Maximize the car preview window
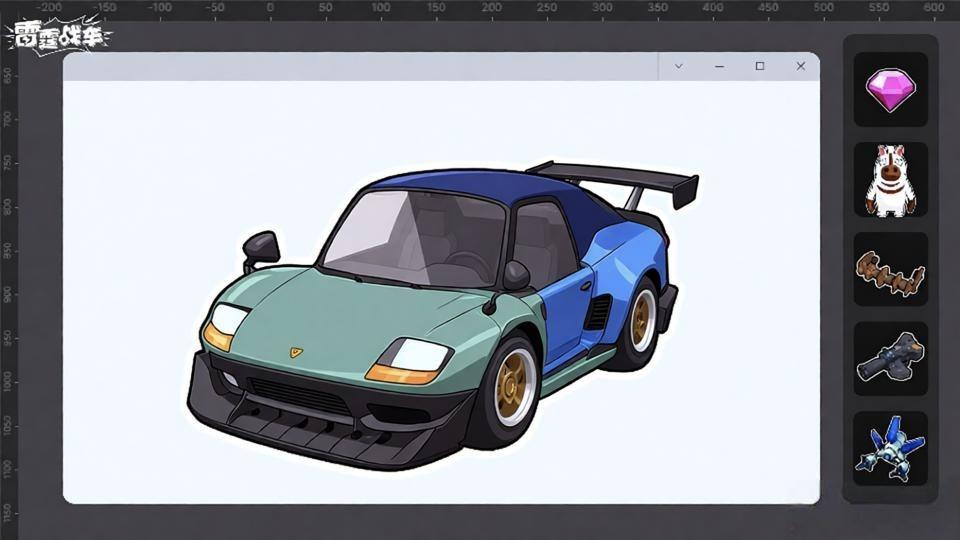960x540 pixels. [x=760, y=66]
